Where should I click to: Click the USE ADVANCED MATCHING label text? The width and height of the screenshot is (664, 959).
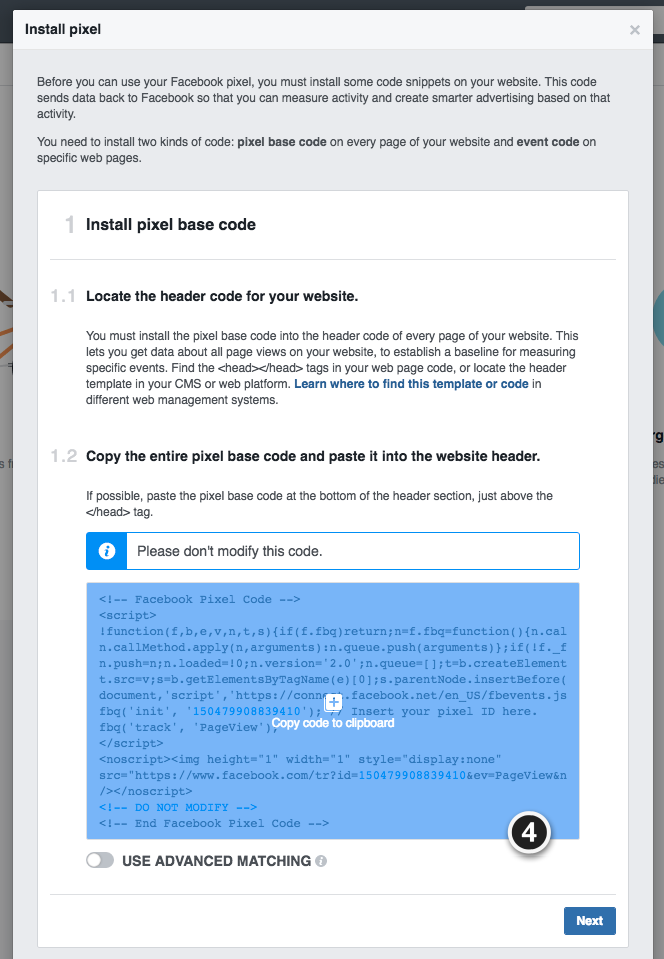[216, 861]
